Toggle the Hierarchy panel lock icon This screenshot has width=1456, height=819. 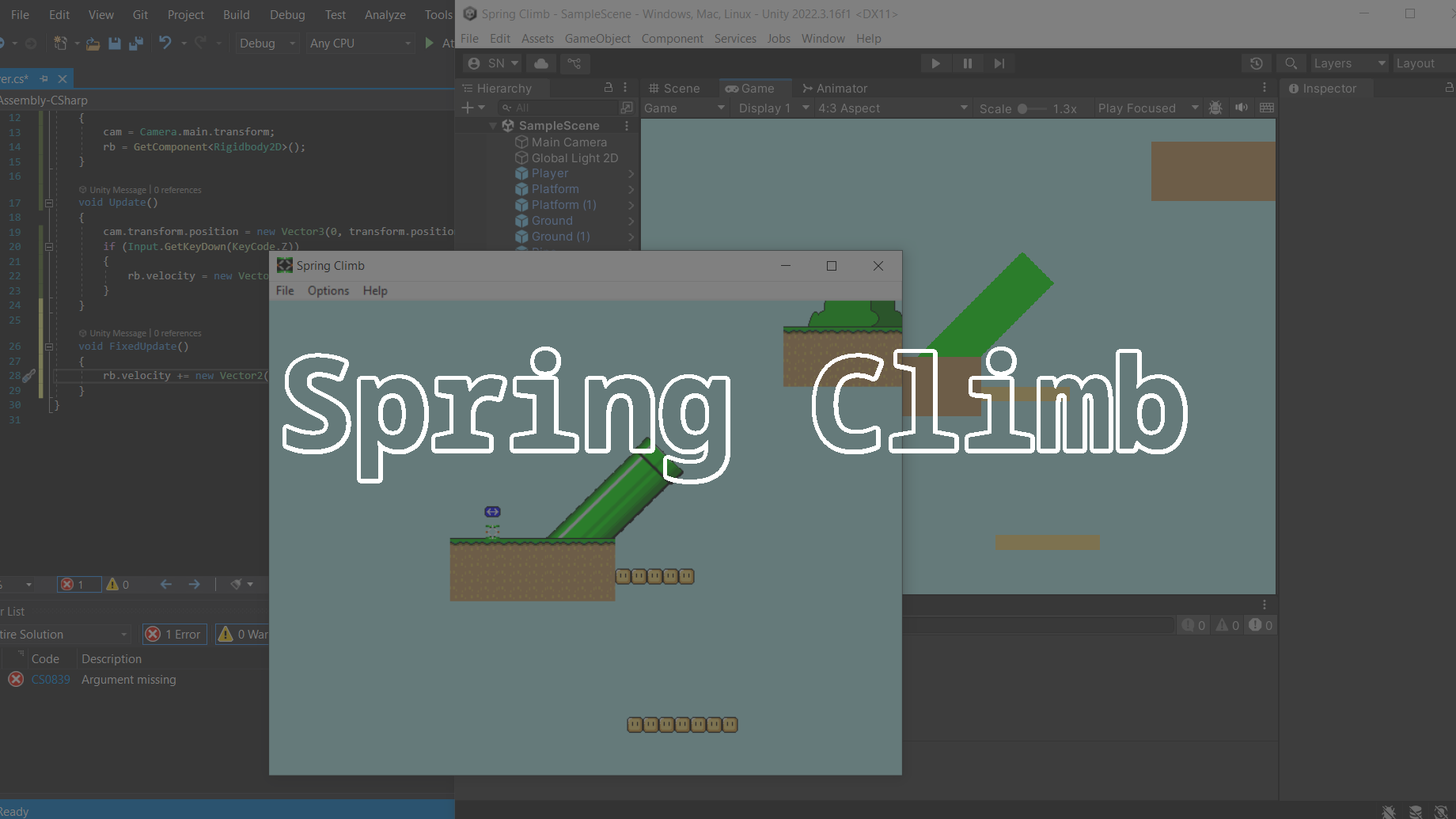coord(609,88)
